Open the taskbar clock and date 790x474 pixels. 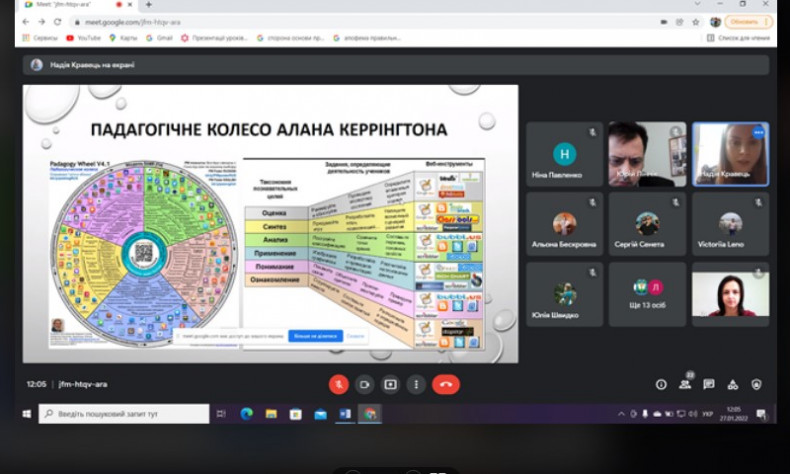point(734,414)
